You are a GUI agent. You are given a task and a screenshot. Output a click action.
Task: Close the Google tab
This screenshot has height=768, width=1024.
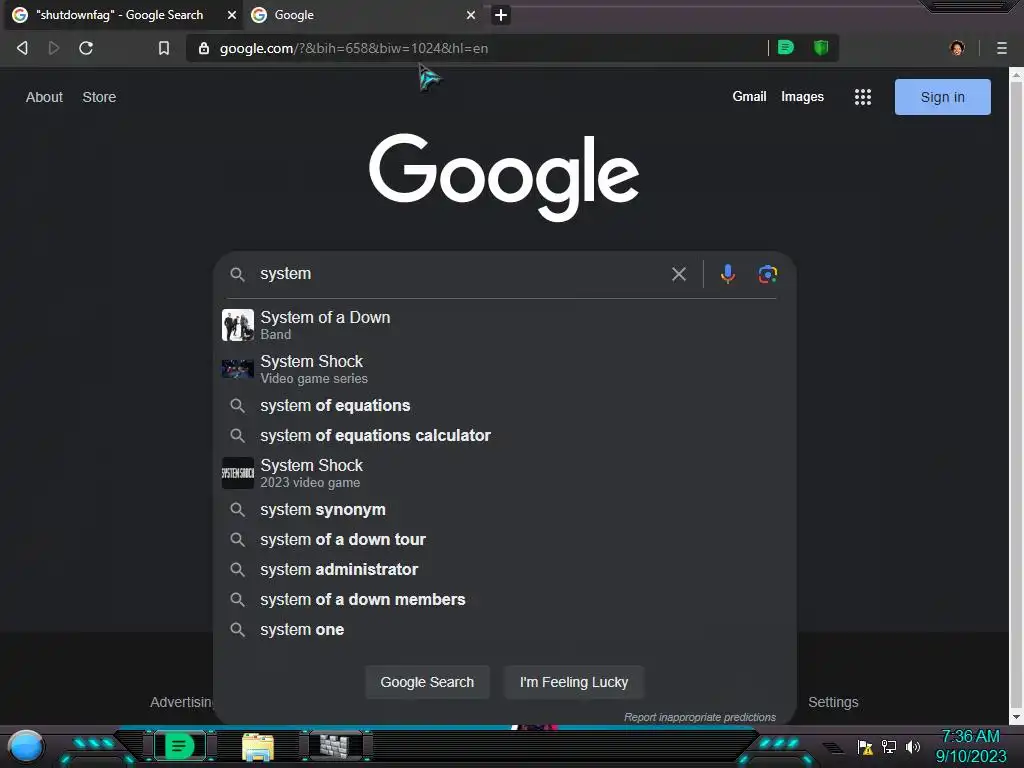471,15
